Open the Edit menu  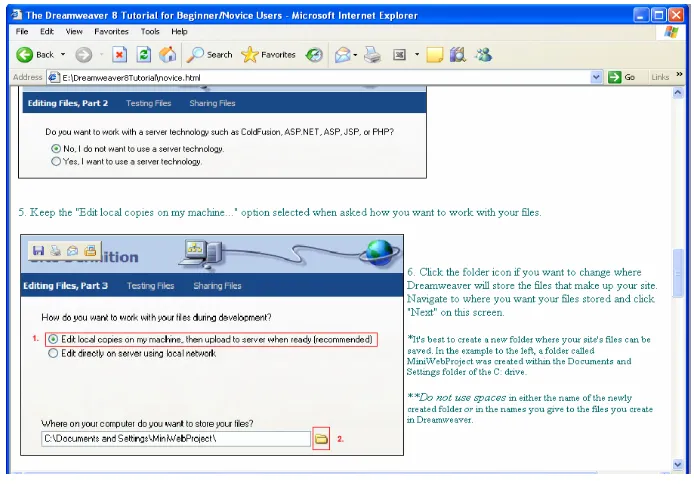(x=46, y=31)
